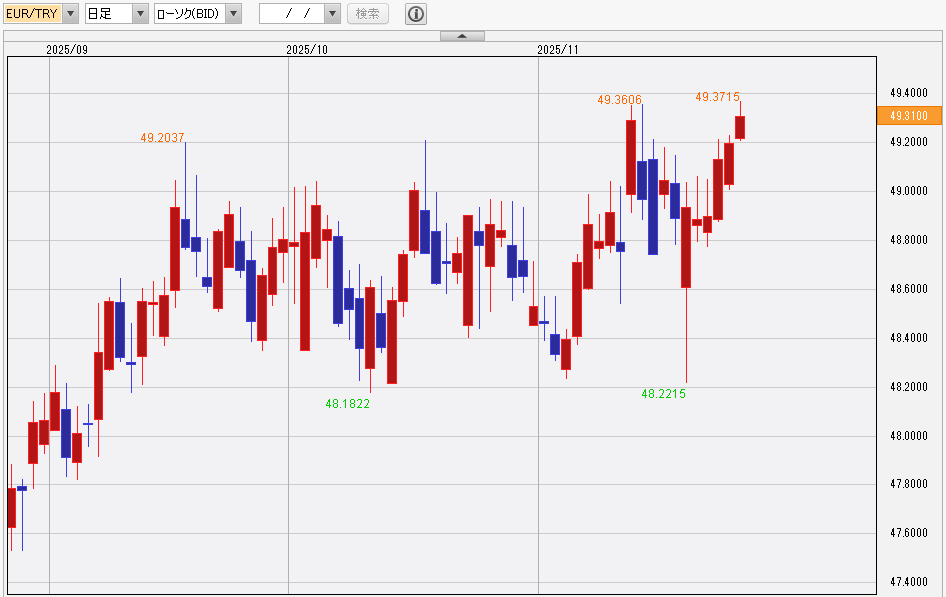Click the 47.4000 price axis label

click(x=909, y=581)
